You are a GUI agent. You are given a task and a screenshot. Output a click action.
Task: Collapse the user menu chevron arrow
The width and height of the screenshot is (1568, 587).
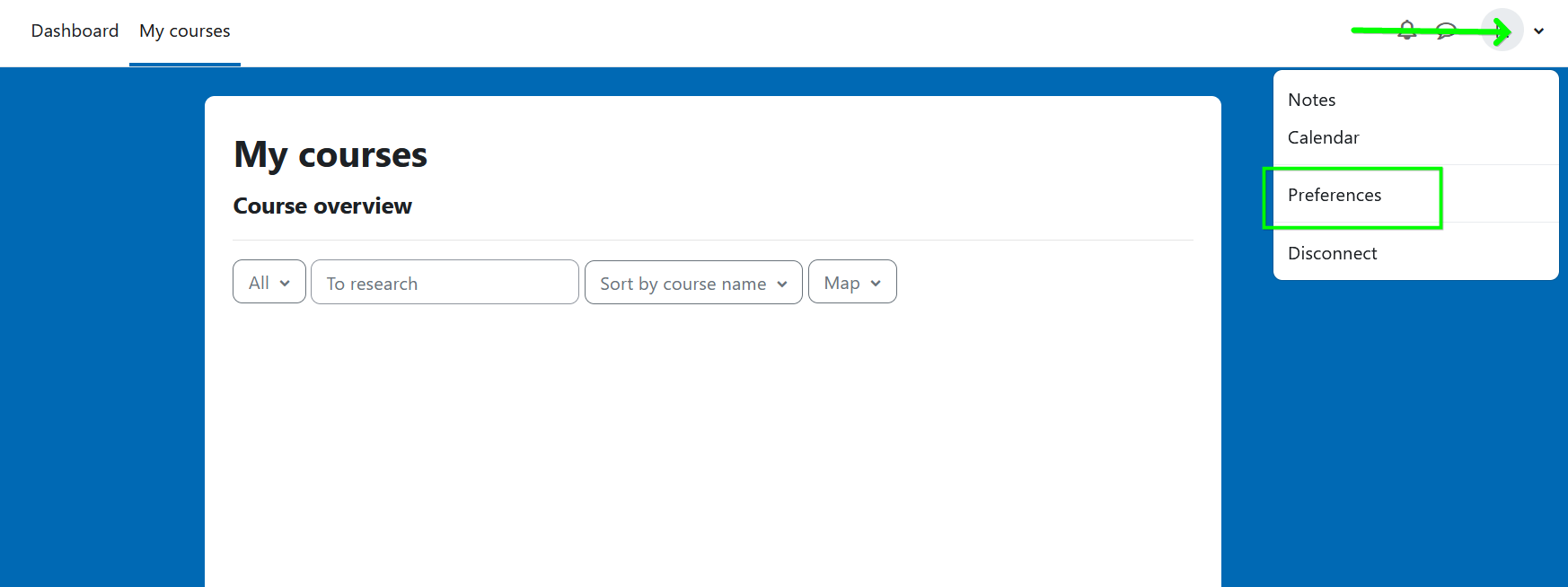click(x=1539, y=31)
